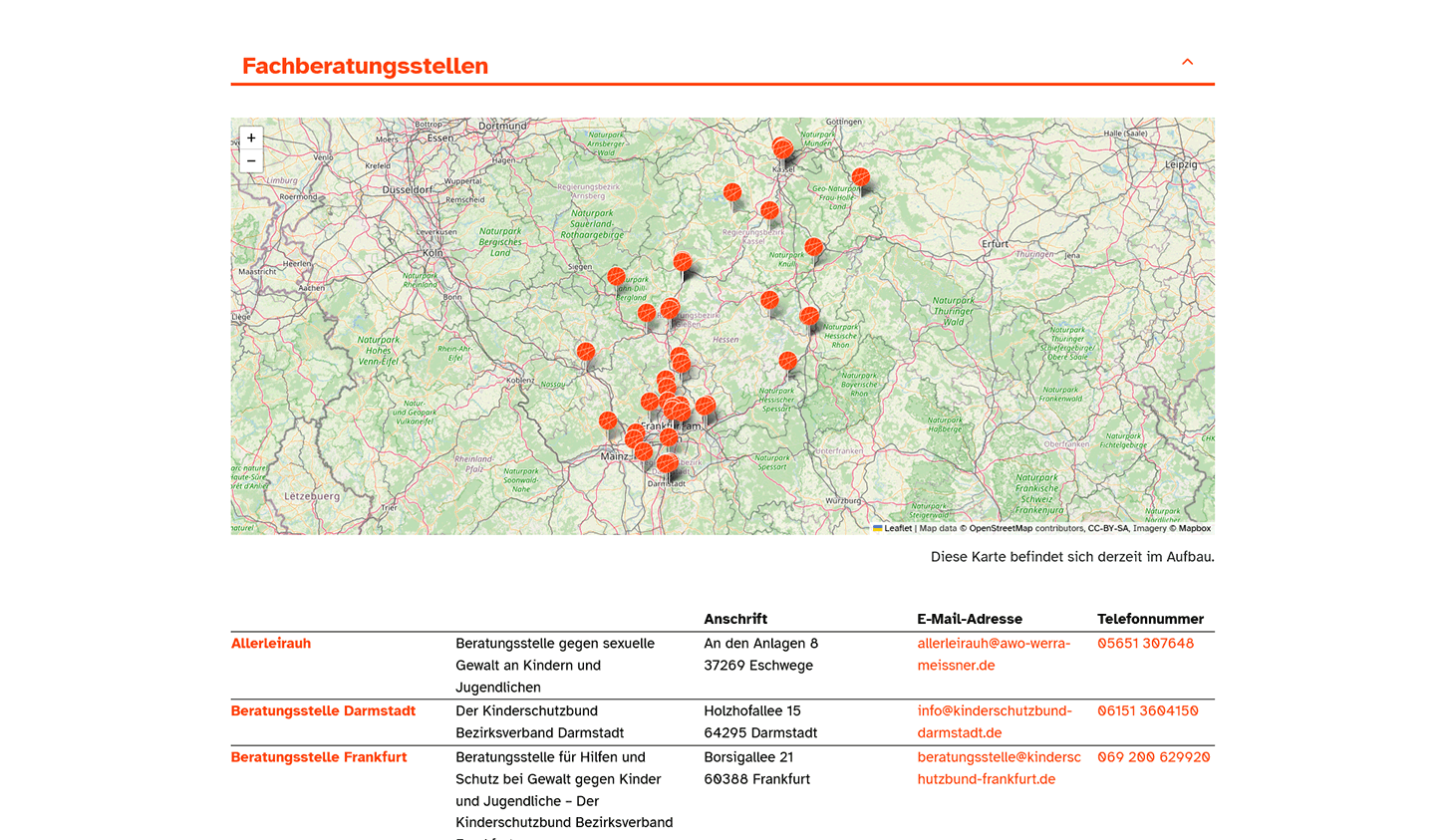Viewport: 1445px width, 840px height.
Task: Open the Leaflet attribution link
Action: (x=897, y=529)
